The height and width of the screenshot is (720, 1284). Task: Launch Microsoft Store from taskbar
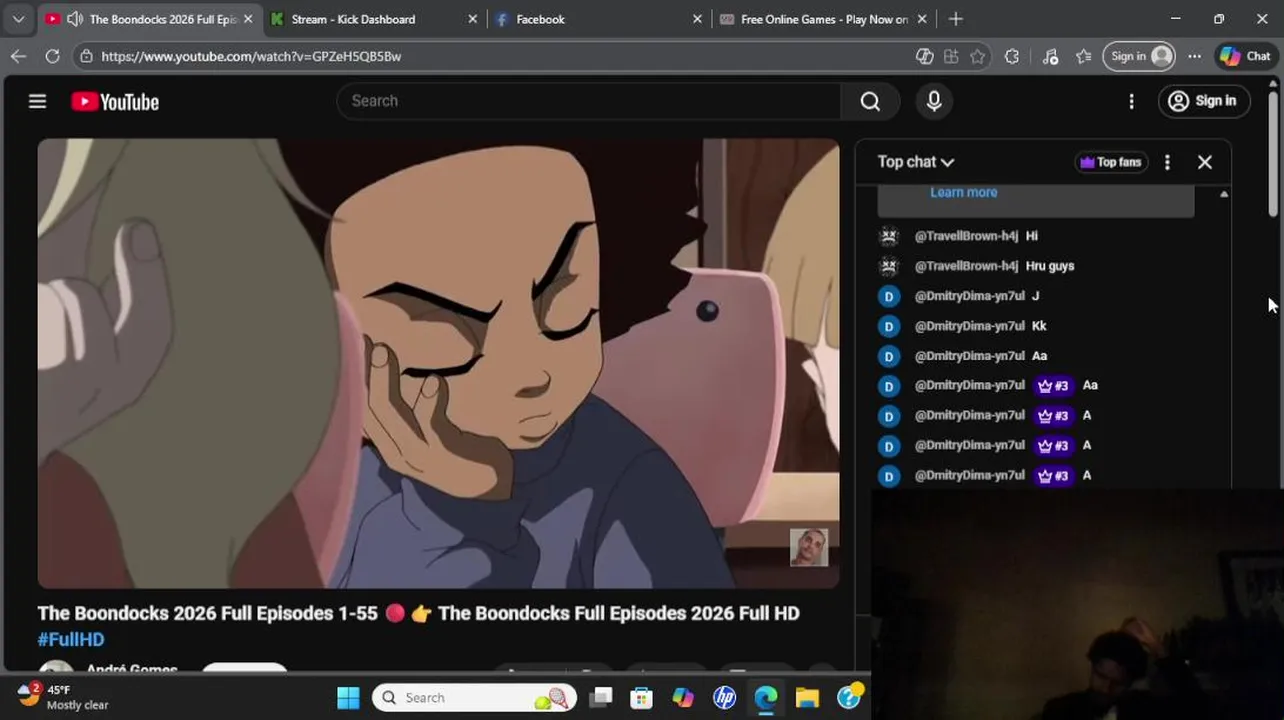pyautogui.click(x=642, y=698)
